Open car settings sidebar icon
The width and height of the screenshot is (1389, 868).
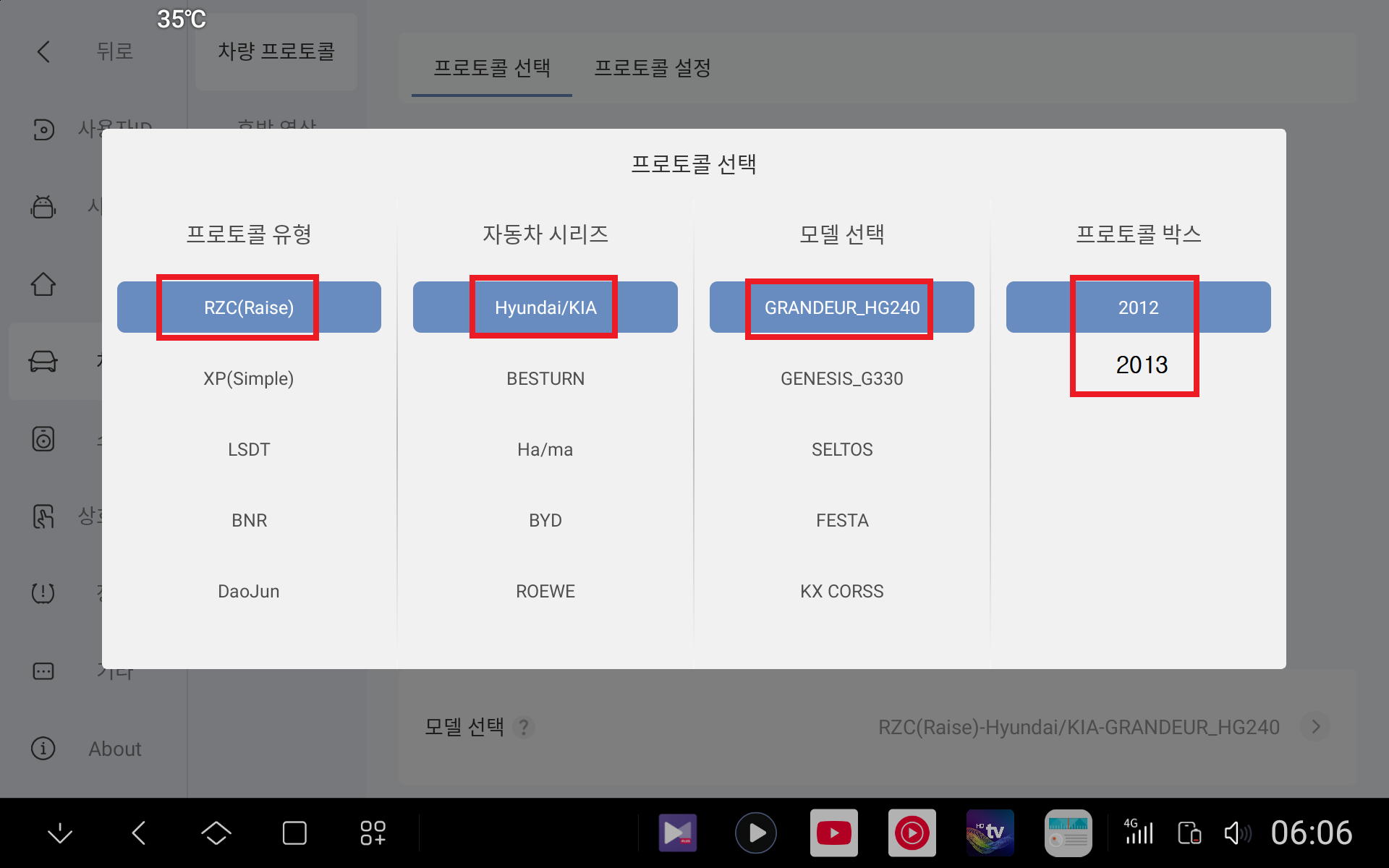click(x=43, y=361)
